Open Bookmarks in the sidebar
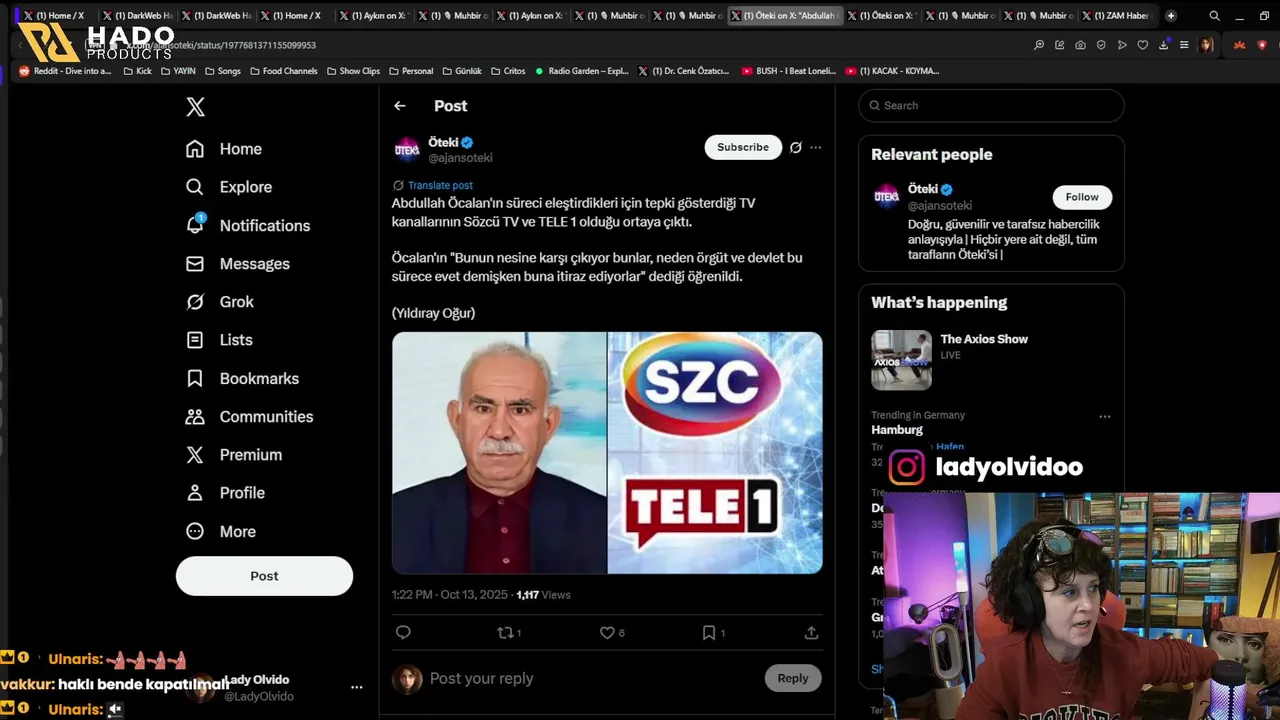The width and height of the screenshot is (1280, 720). click(242, 378)
